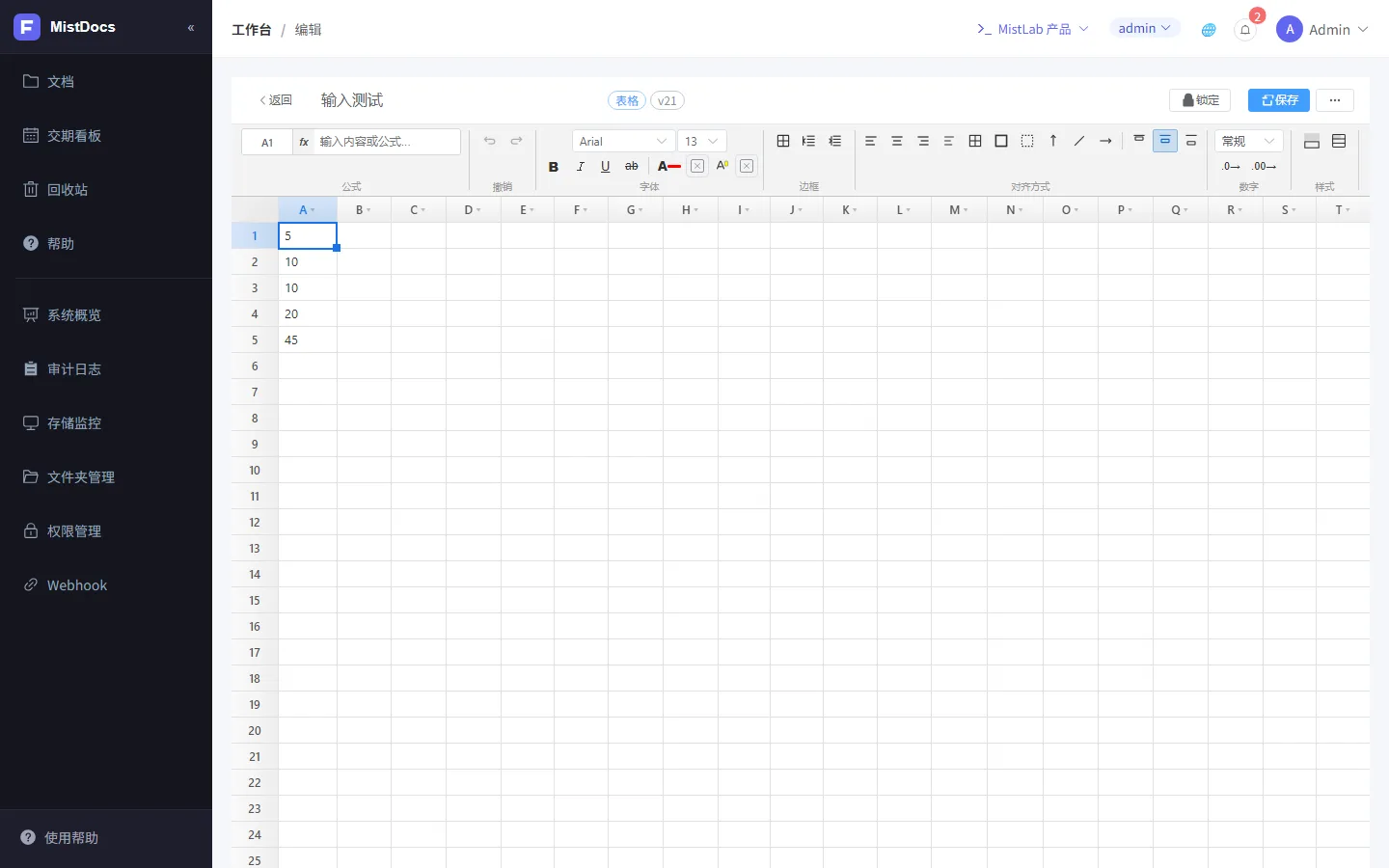
Task: Collapse the MistDocs sidebar
Action: coord(191,28)
